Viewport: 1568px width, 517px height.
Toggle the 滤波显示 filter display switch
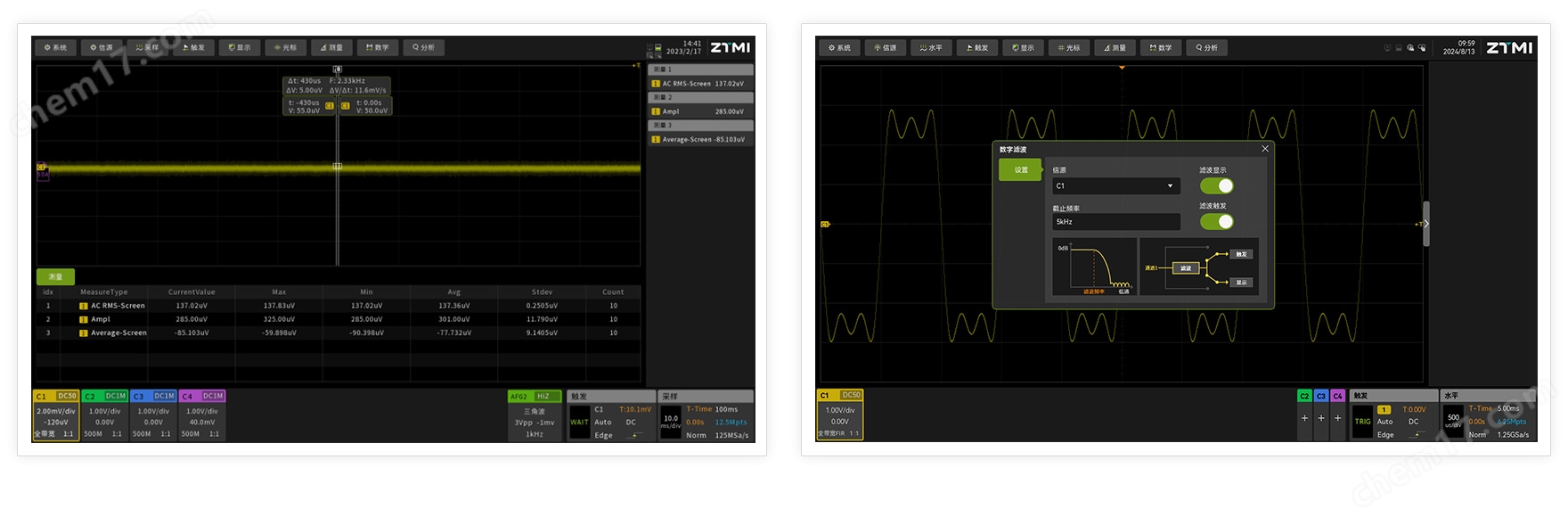(1216, 185)
